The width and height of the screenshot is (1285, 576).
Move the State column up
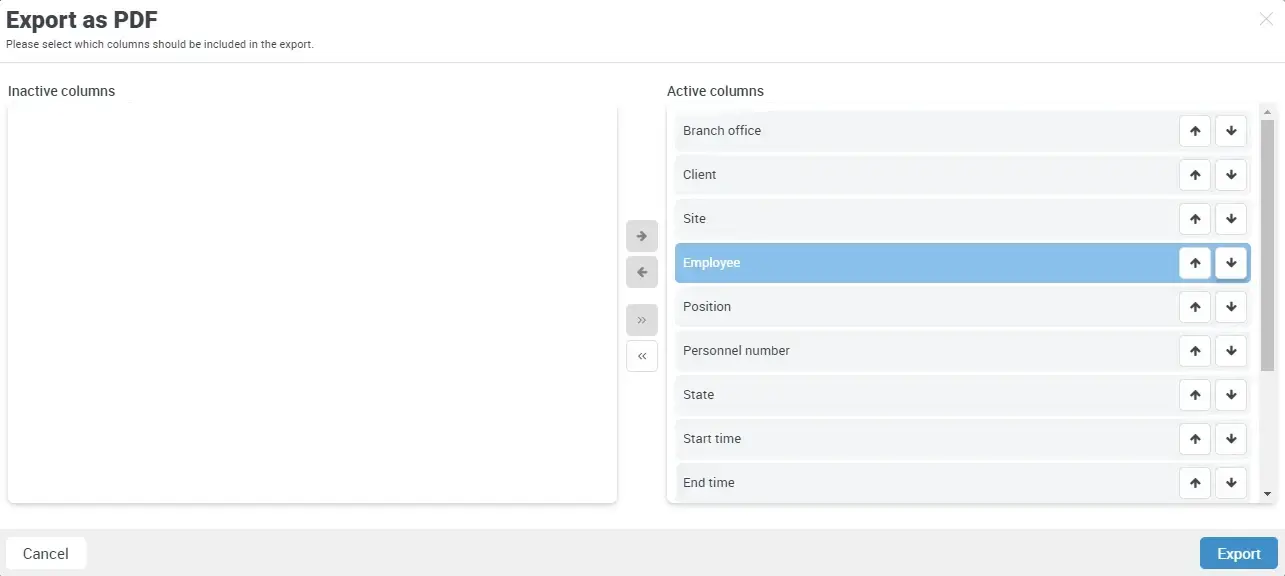pyautogui.click(x=1195, y=395)
